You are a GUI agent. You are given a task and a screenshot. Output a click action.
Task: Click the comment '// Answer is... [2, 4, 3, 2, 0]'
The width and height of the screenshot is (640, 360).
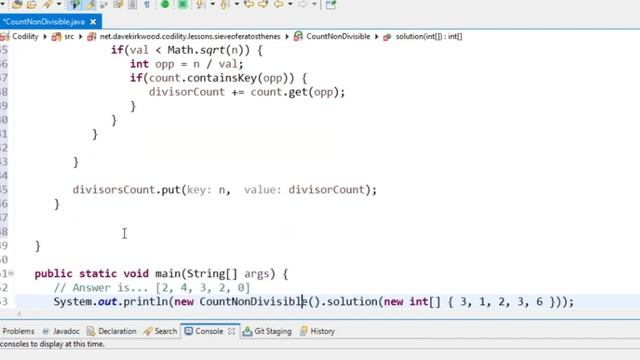click(151, 288)
